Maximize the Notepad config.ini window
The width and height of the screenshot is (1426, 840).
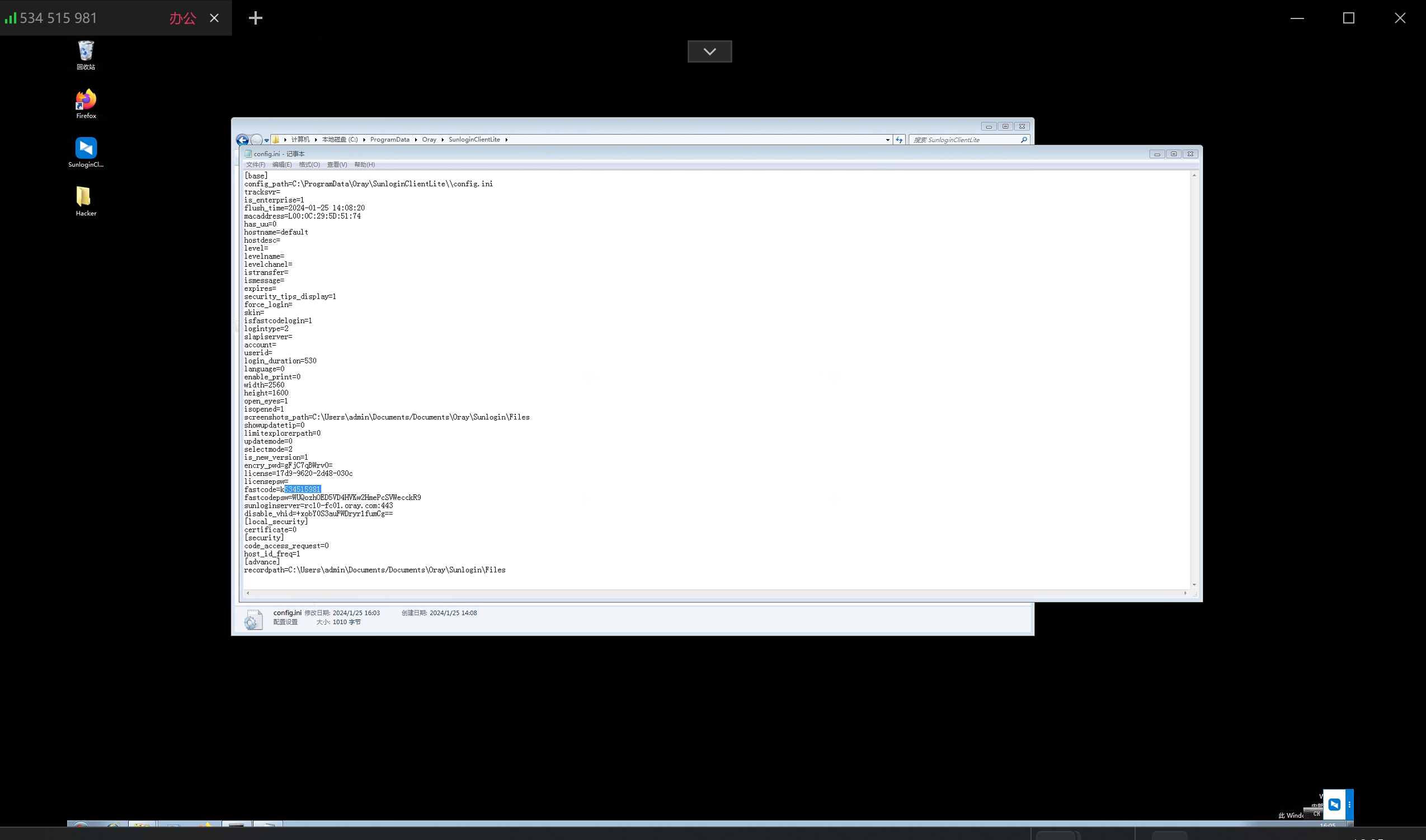1174,154
